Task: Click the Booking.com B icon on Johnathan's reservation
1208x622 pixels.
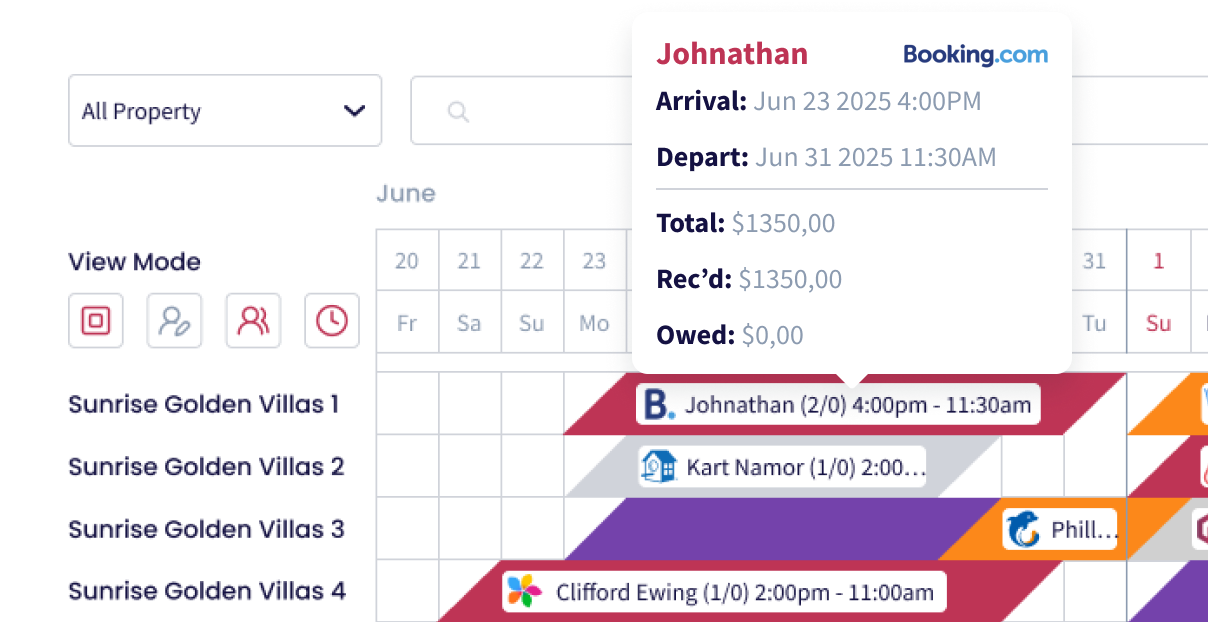Action: (x=658, y=405)
